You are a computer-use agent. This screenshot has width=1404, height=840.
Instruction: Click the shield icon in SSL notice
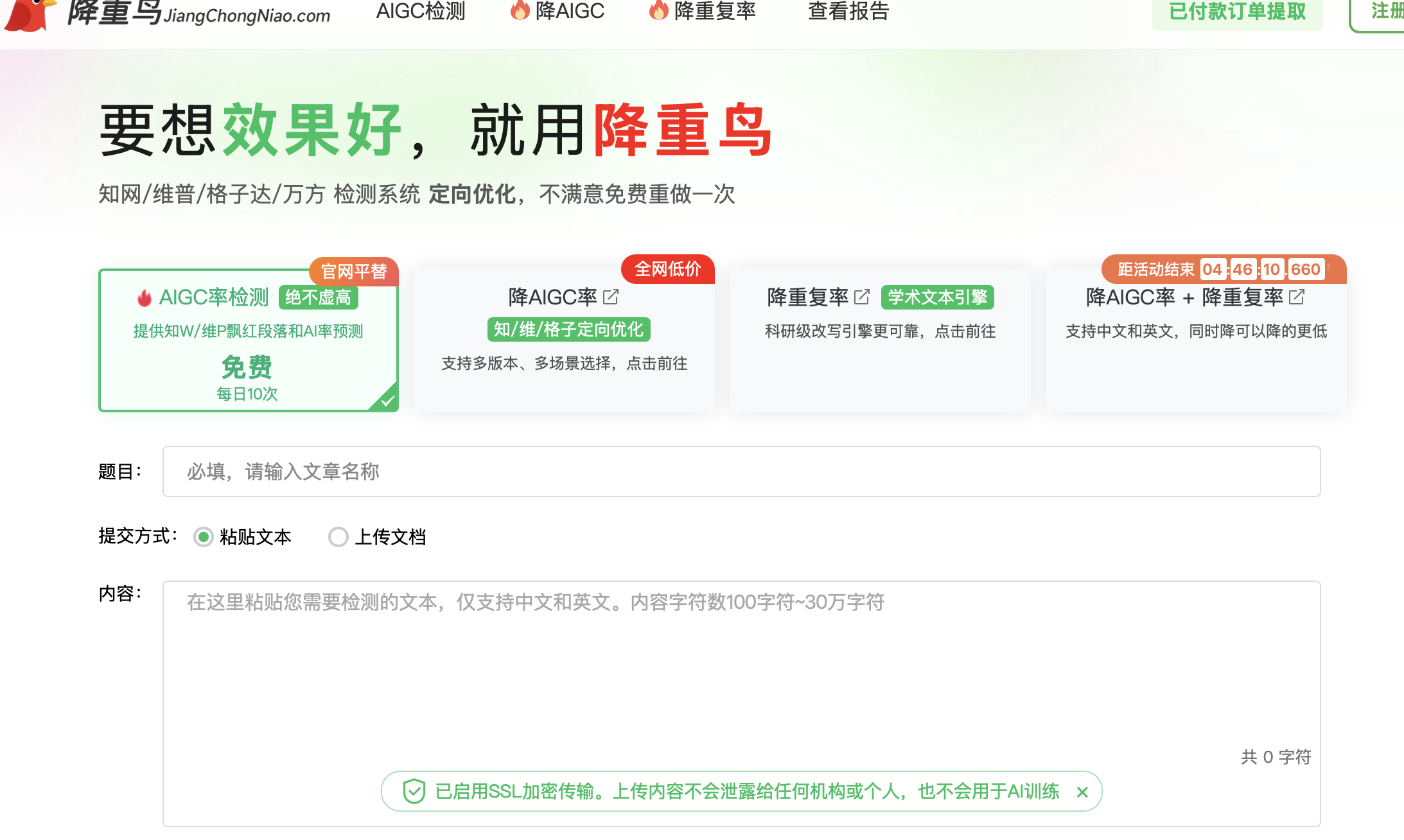coord(414,791)
